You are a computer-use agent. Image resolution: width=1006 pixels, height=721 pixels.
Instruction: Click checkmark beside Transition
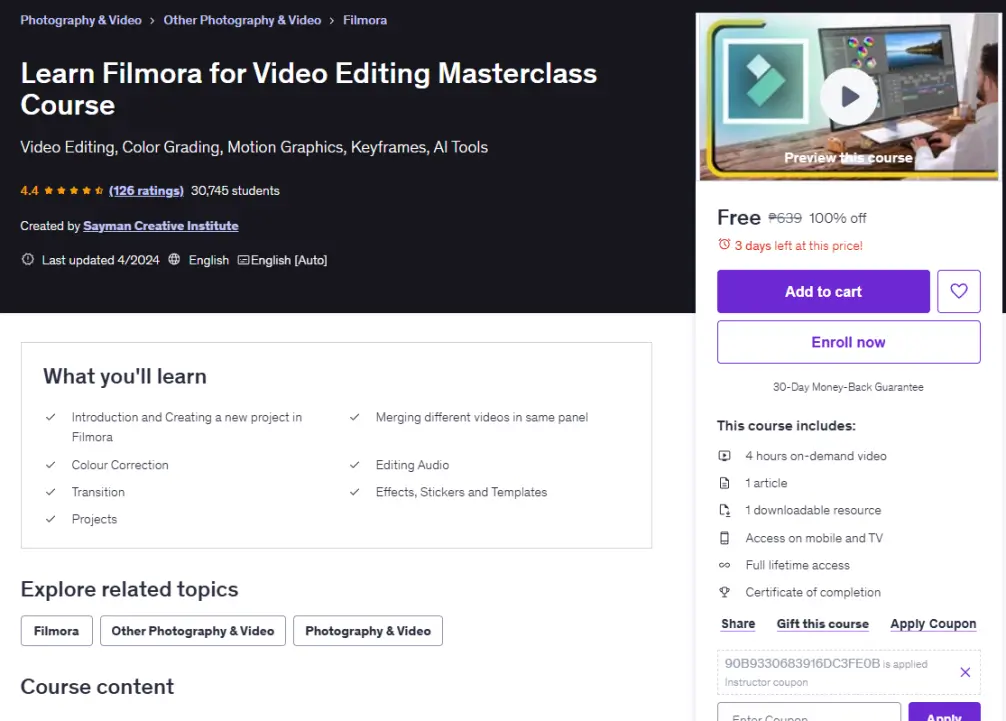51,492
